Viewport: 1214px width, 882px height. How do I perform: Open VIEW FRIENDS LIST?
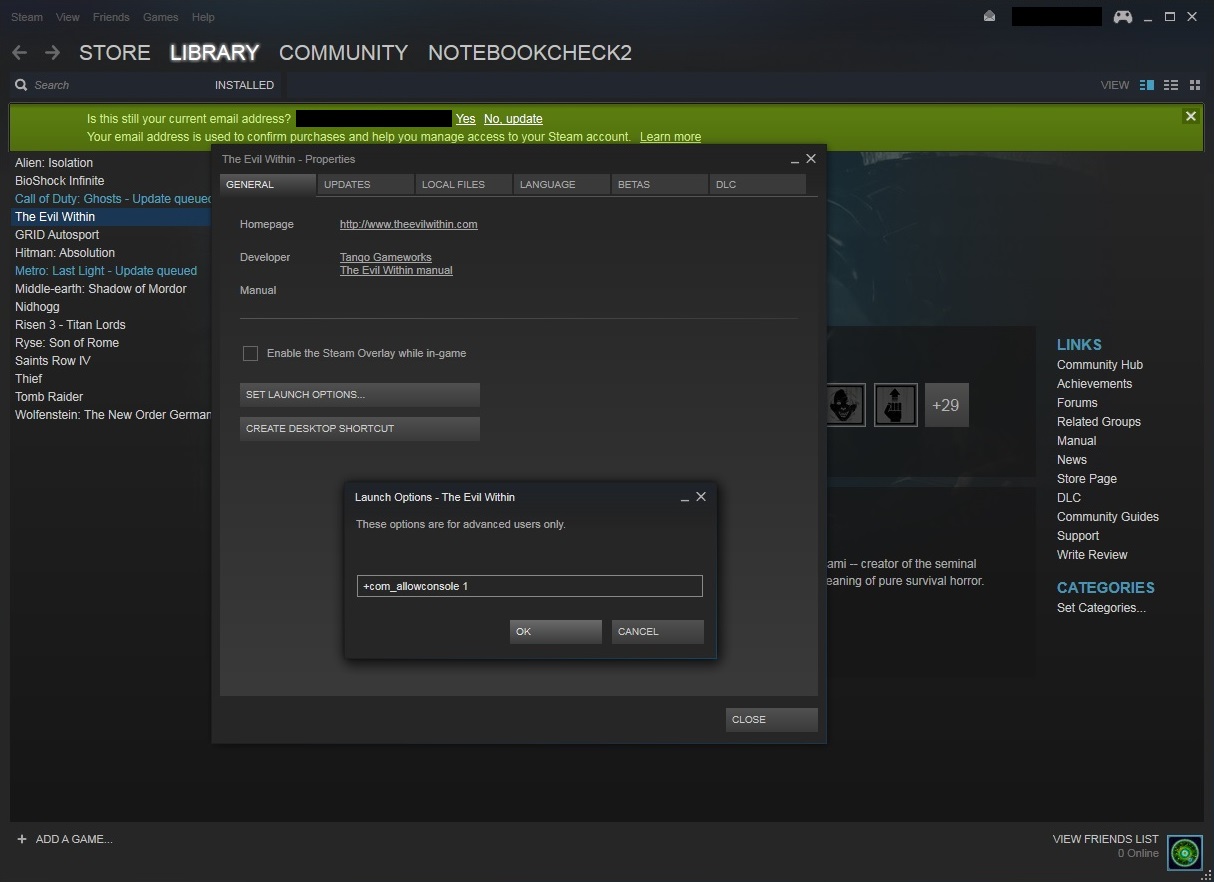[1106, 839]
